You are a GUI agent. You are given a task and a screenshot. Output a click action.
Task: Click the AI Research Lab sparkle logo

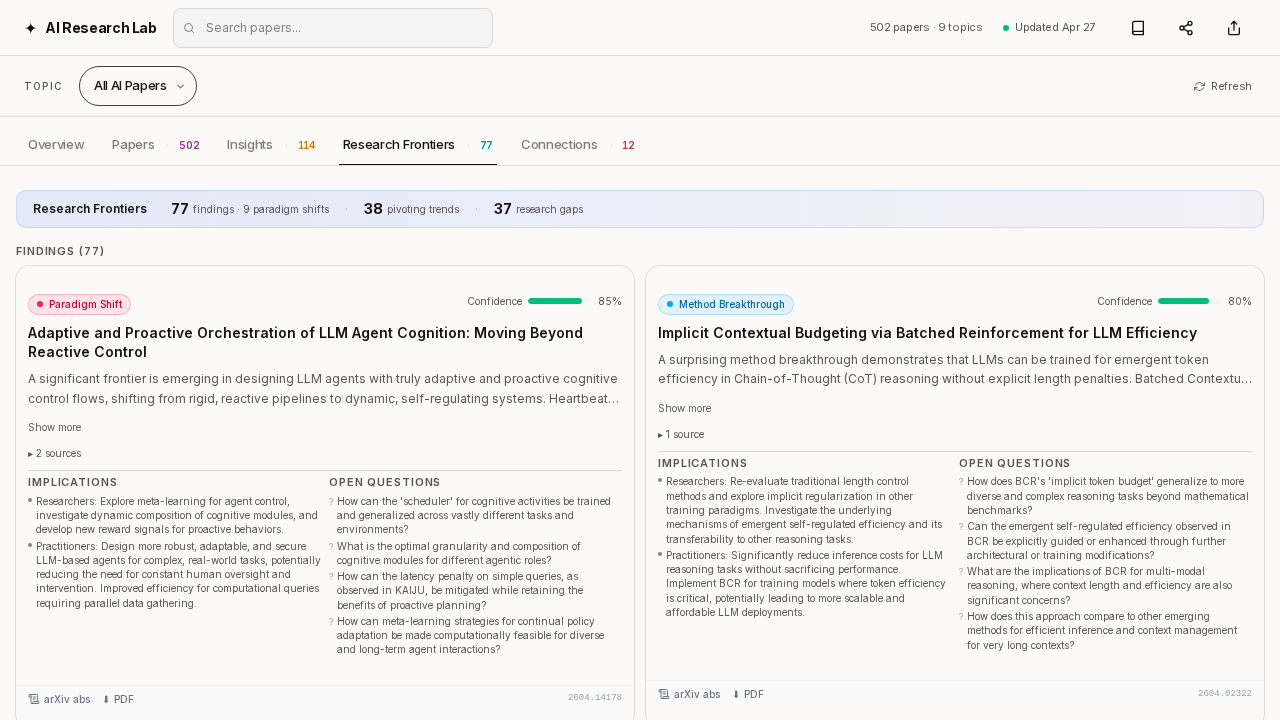click(30, 28)
